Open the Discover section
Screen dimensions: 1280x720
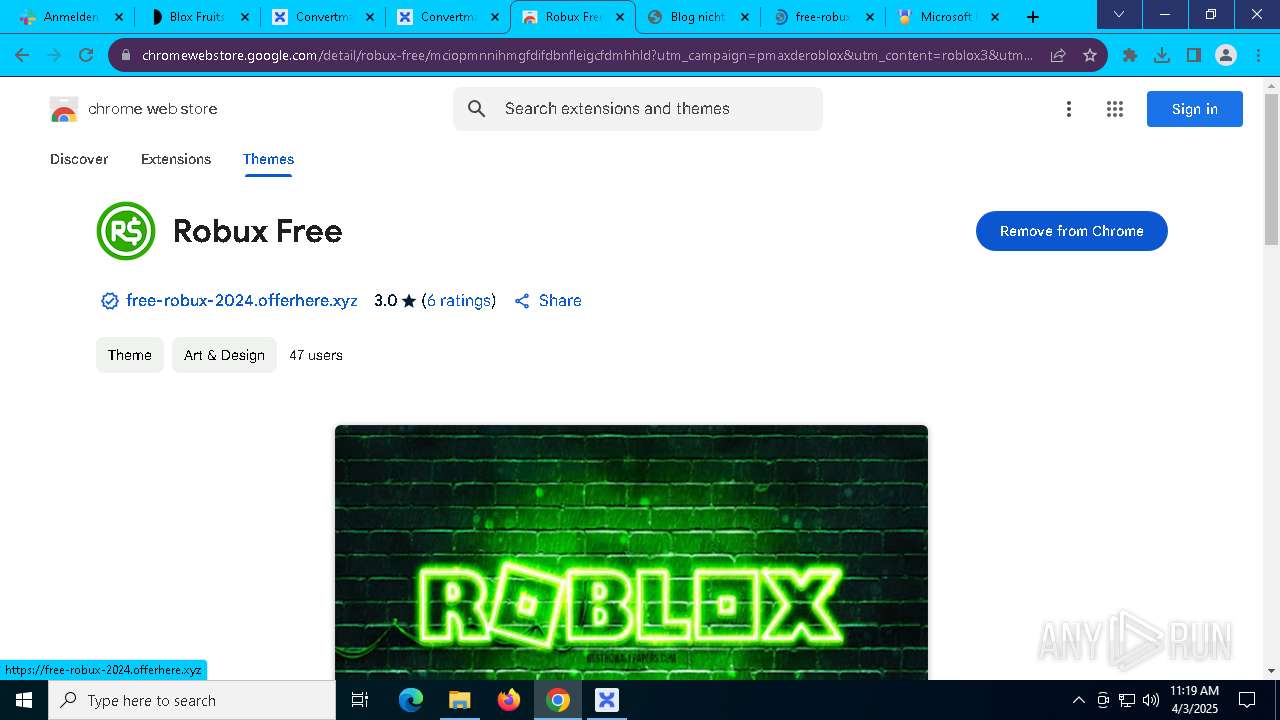point(79,159)
